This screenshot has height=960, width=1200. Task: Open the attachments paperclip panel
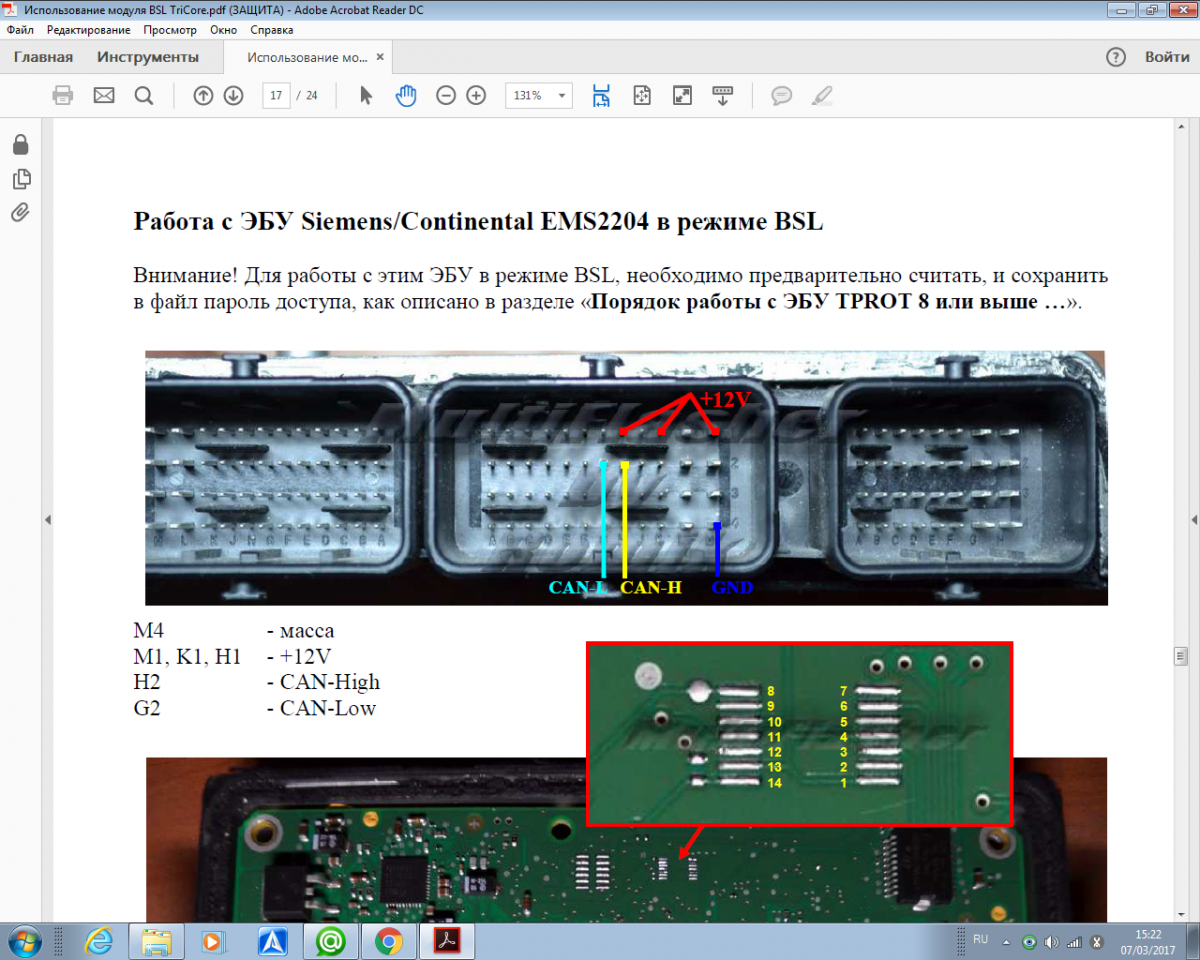(20, 212)
